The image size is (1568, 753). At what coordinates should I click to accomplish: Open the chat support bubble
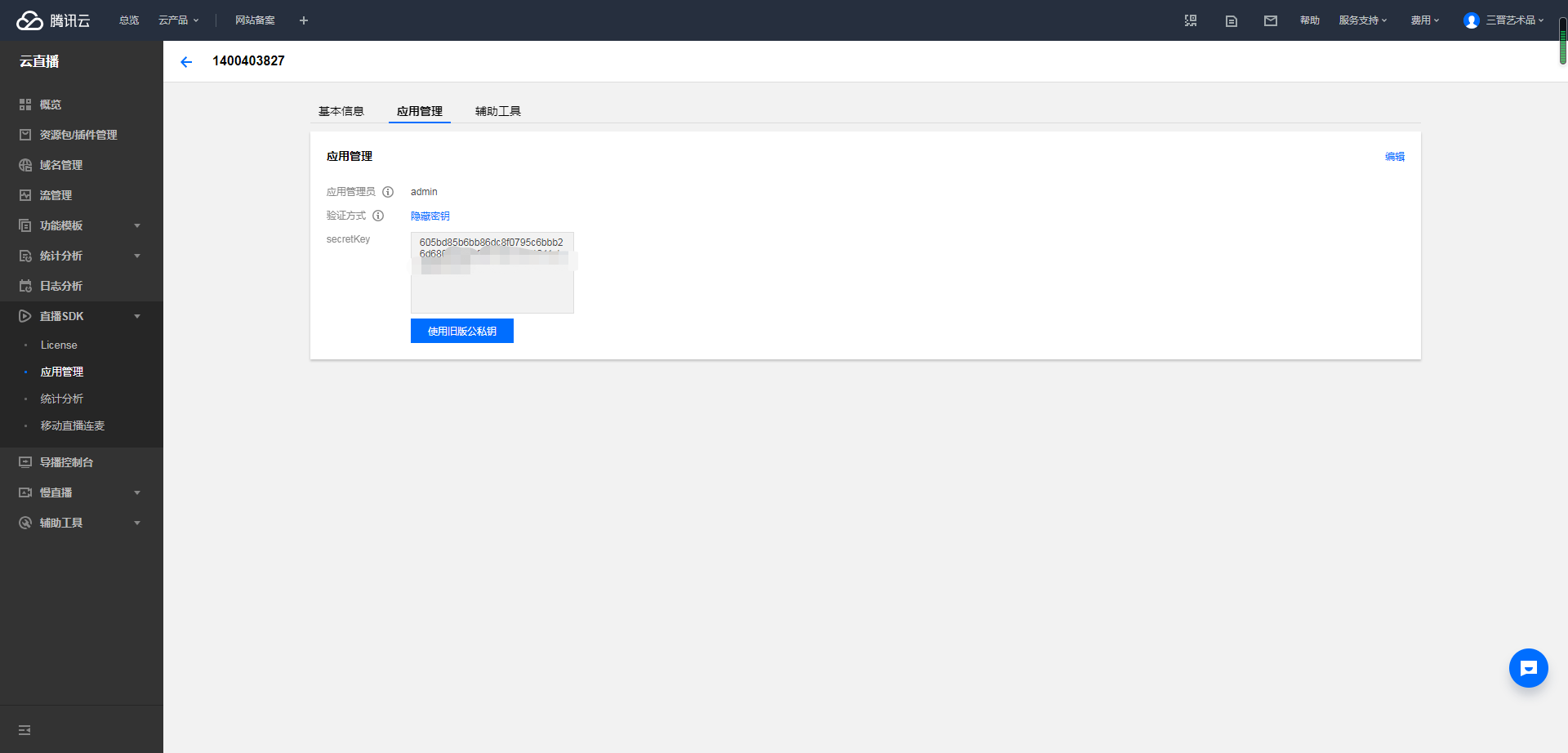(1529, 668)
